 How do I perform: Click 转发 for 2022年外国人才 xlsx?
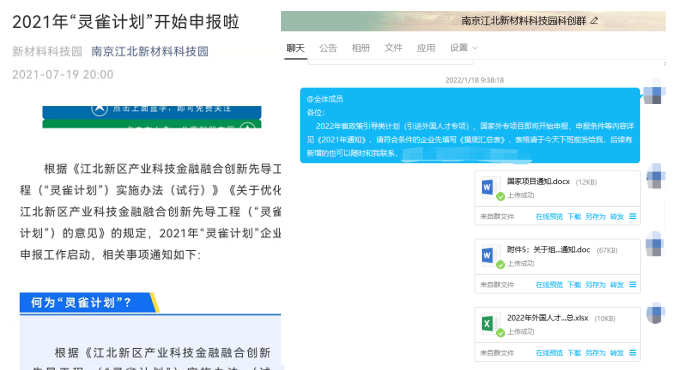pos(616,353)
